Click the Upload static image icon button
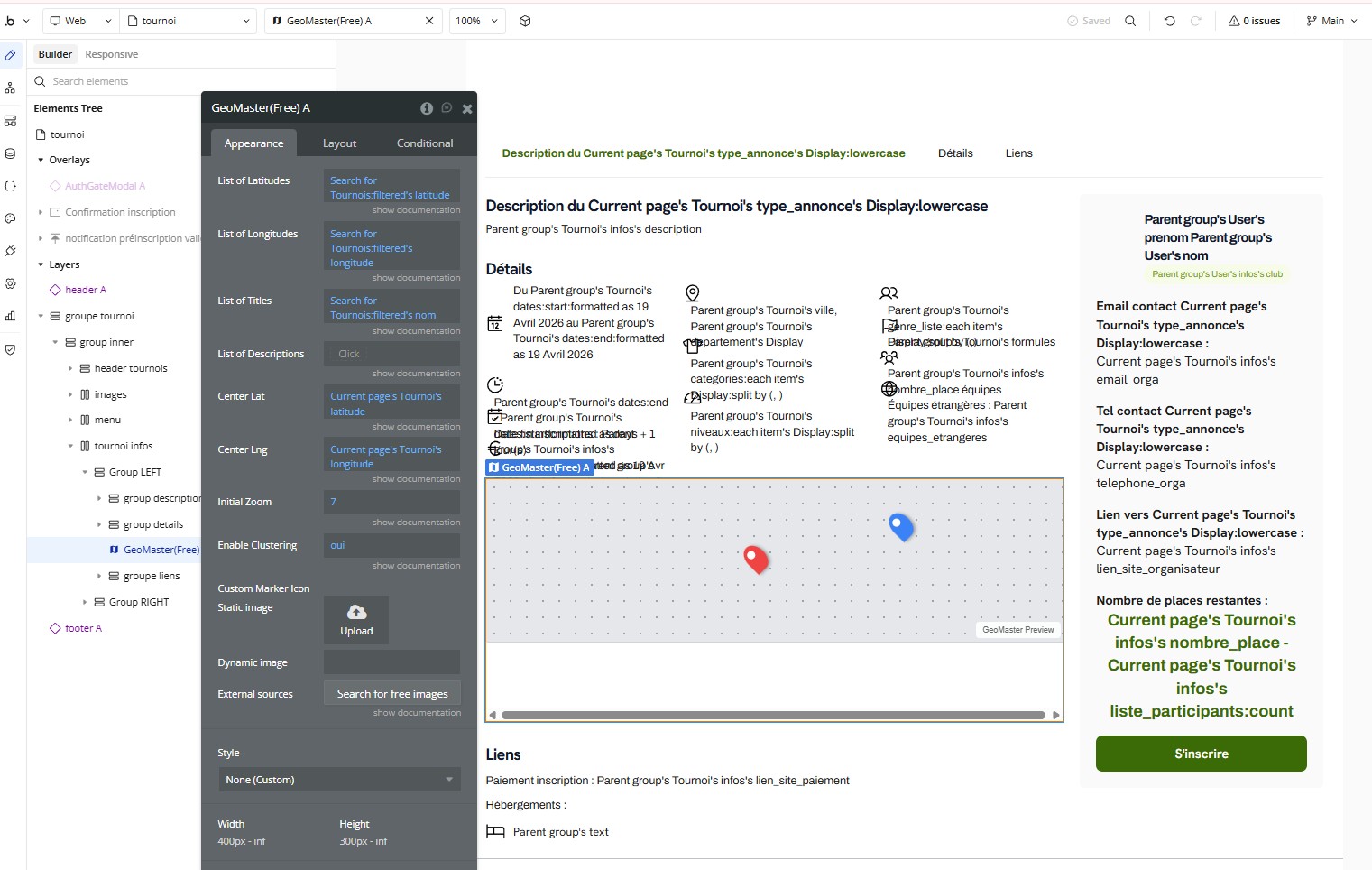1372x870 pixels. pos(356,620)
